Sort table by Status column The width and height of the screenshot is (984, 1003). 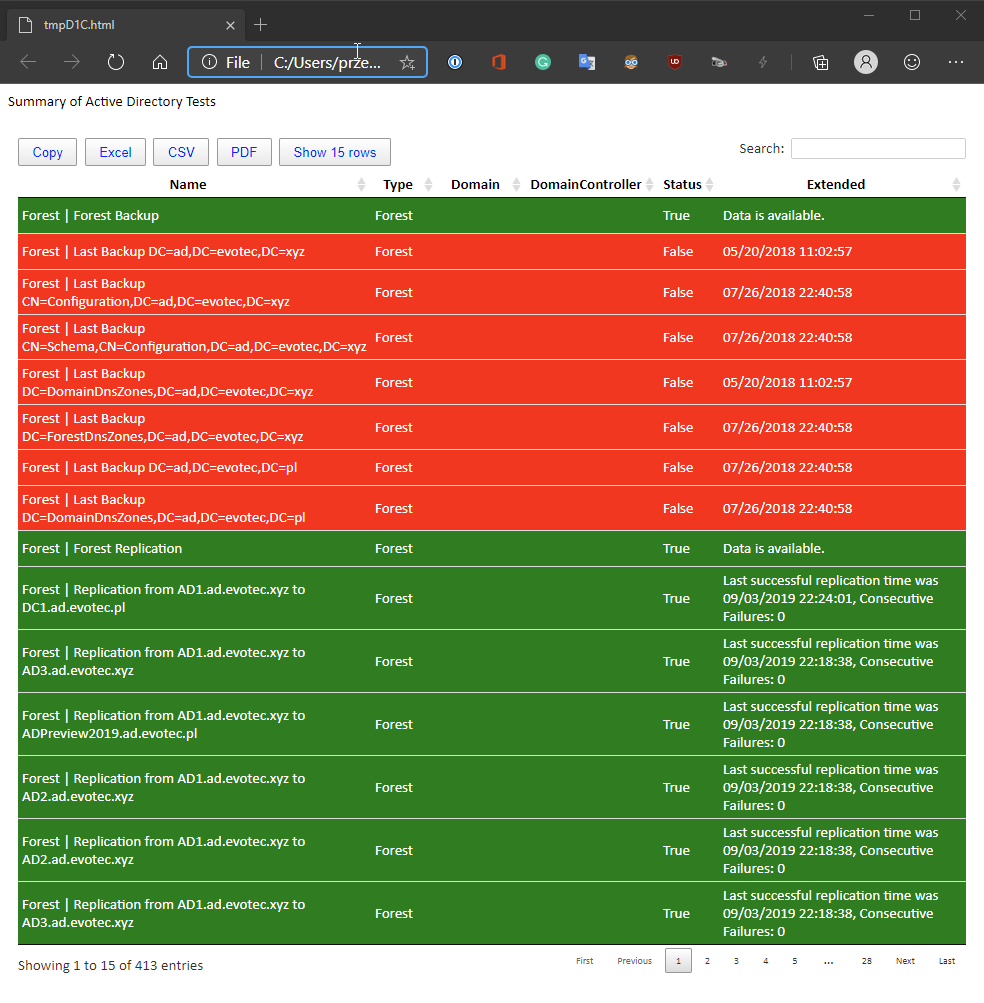pos(683,184)
